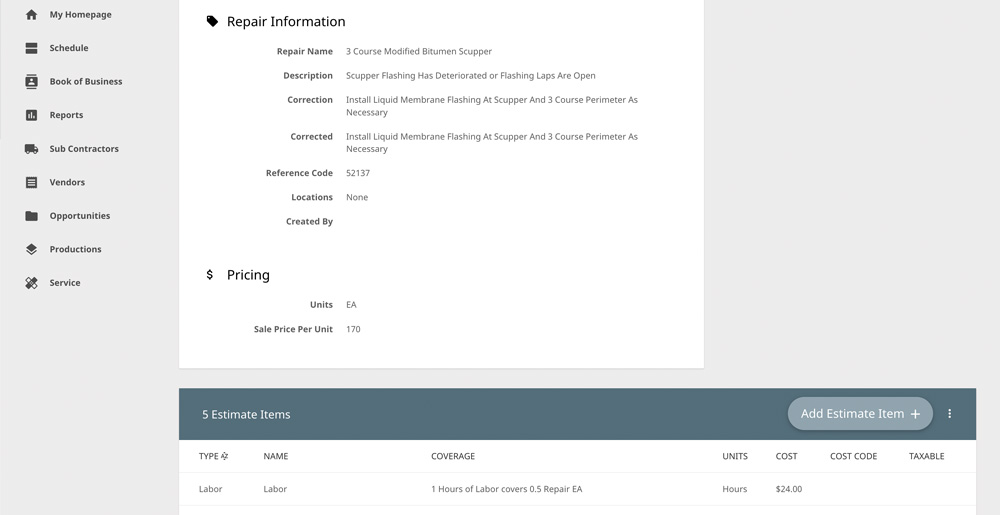Click the Pricing section heading
The image size is (1000, 515).
[248, 275]
